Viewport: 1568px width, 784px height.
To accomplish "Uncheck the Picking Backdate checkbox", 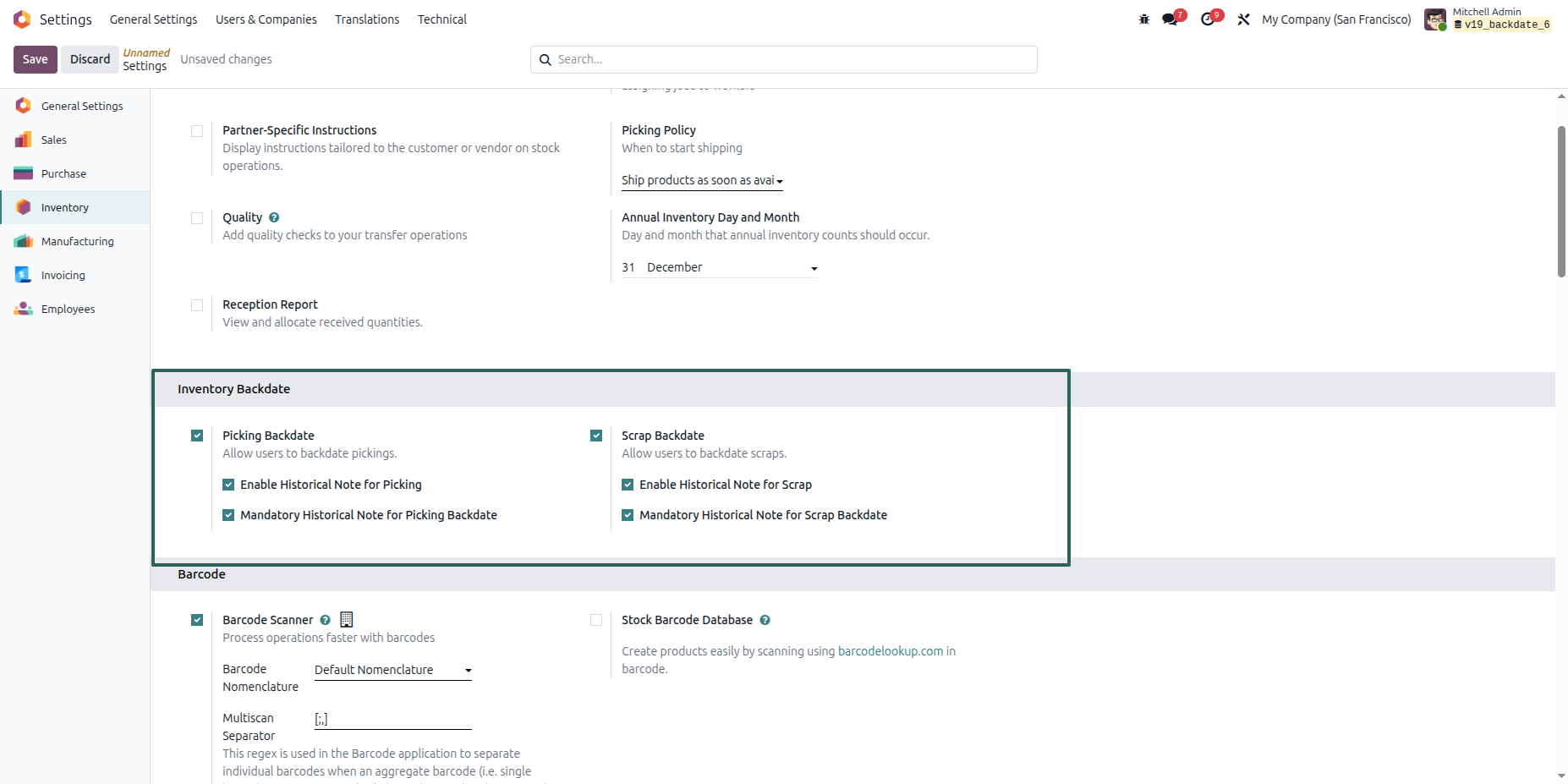I will pos(197,436).
